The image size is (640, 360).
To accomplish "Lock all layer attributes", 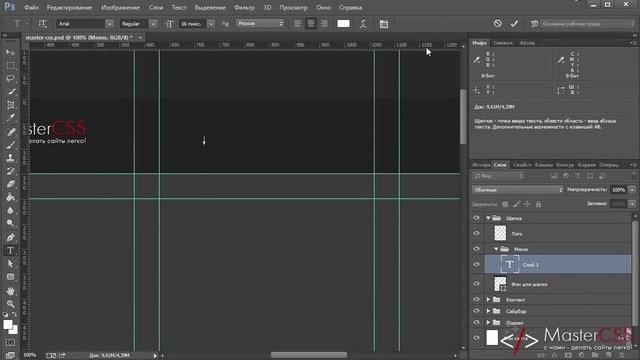I will pos(538,204).
